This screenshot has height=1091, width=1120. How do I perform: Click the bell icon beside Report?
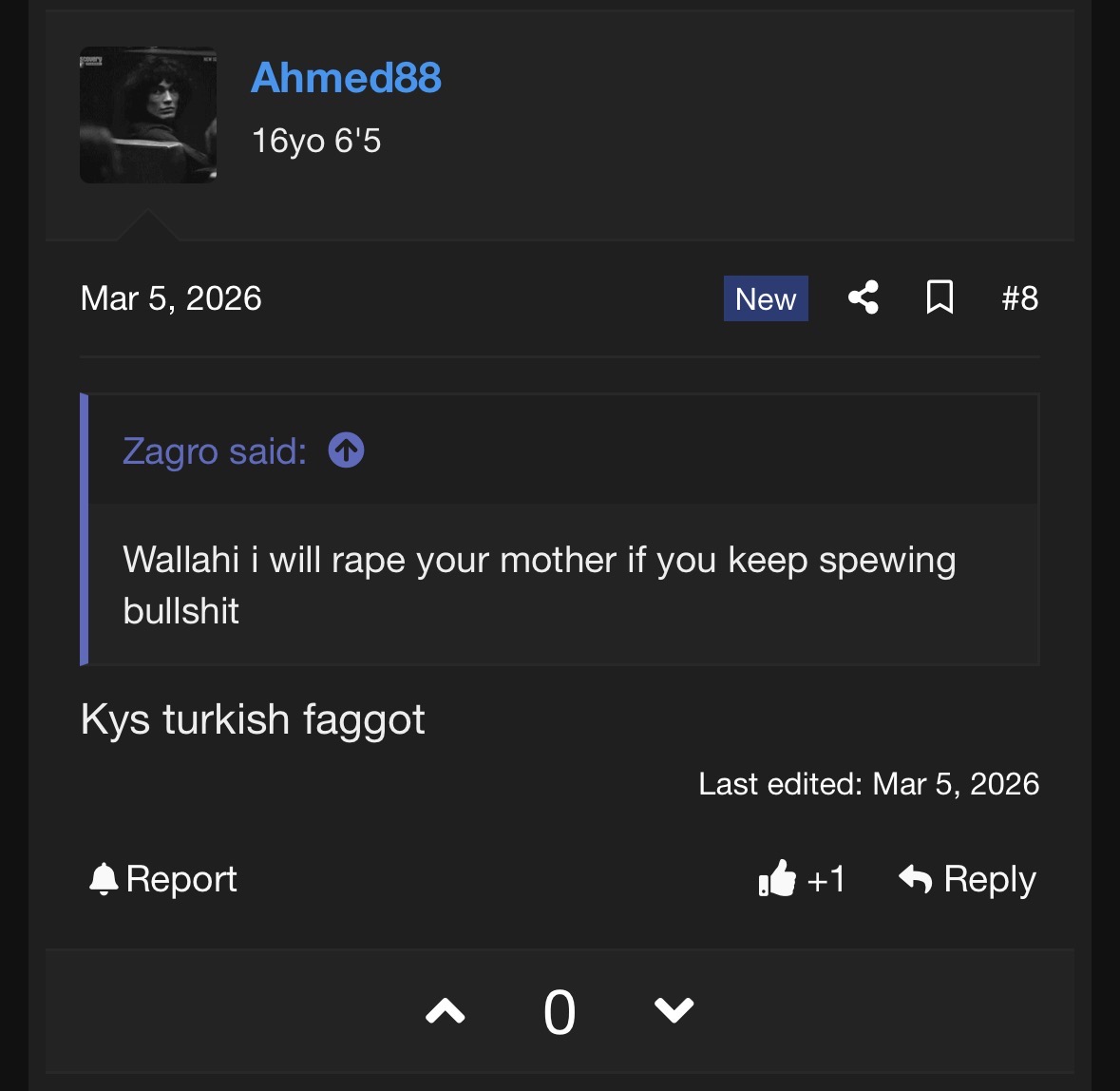103,879
